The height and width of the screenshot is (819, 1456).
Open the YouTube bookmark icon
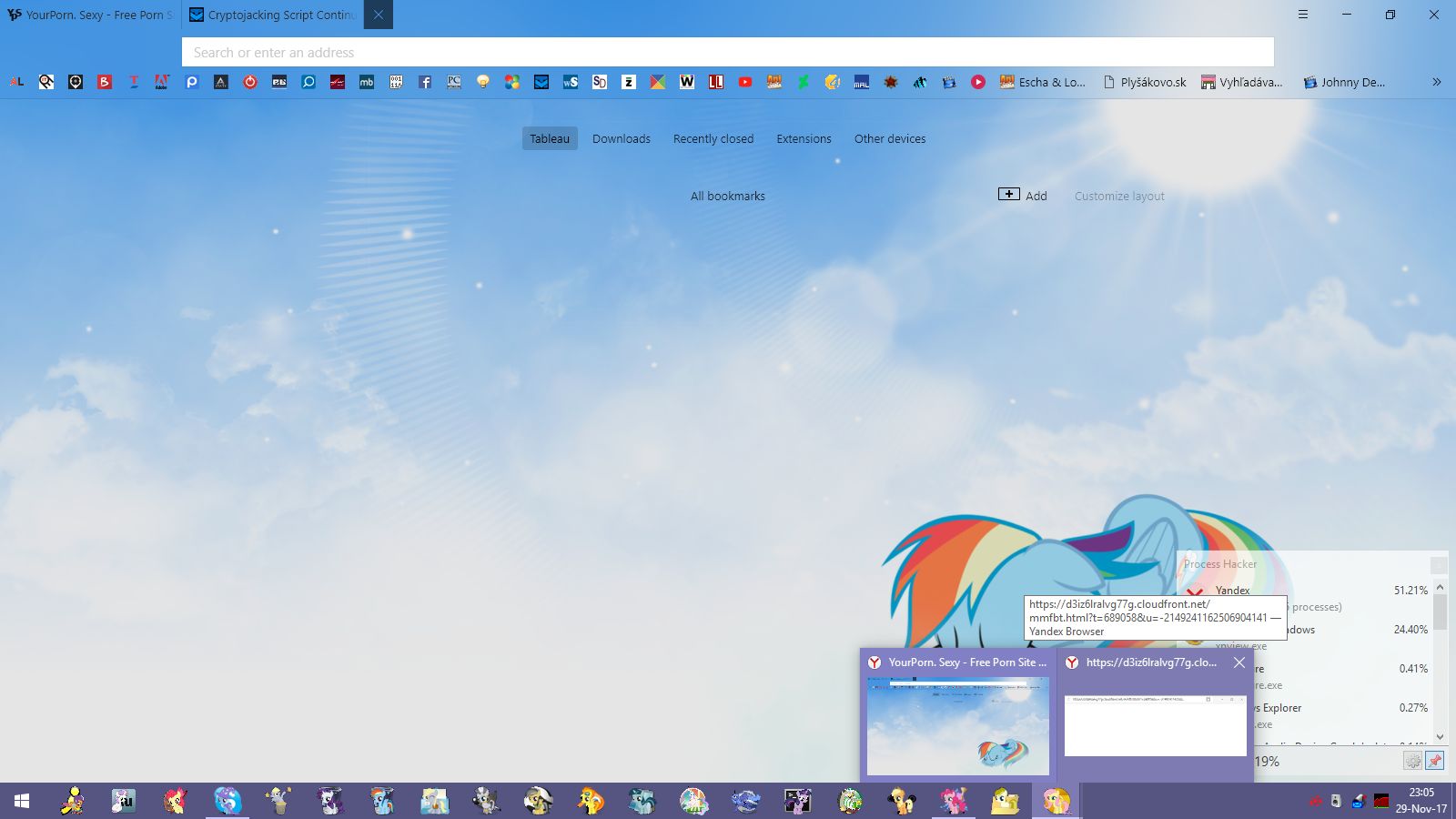[745, 82]
